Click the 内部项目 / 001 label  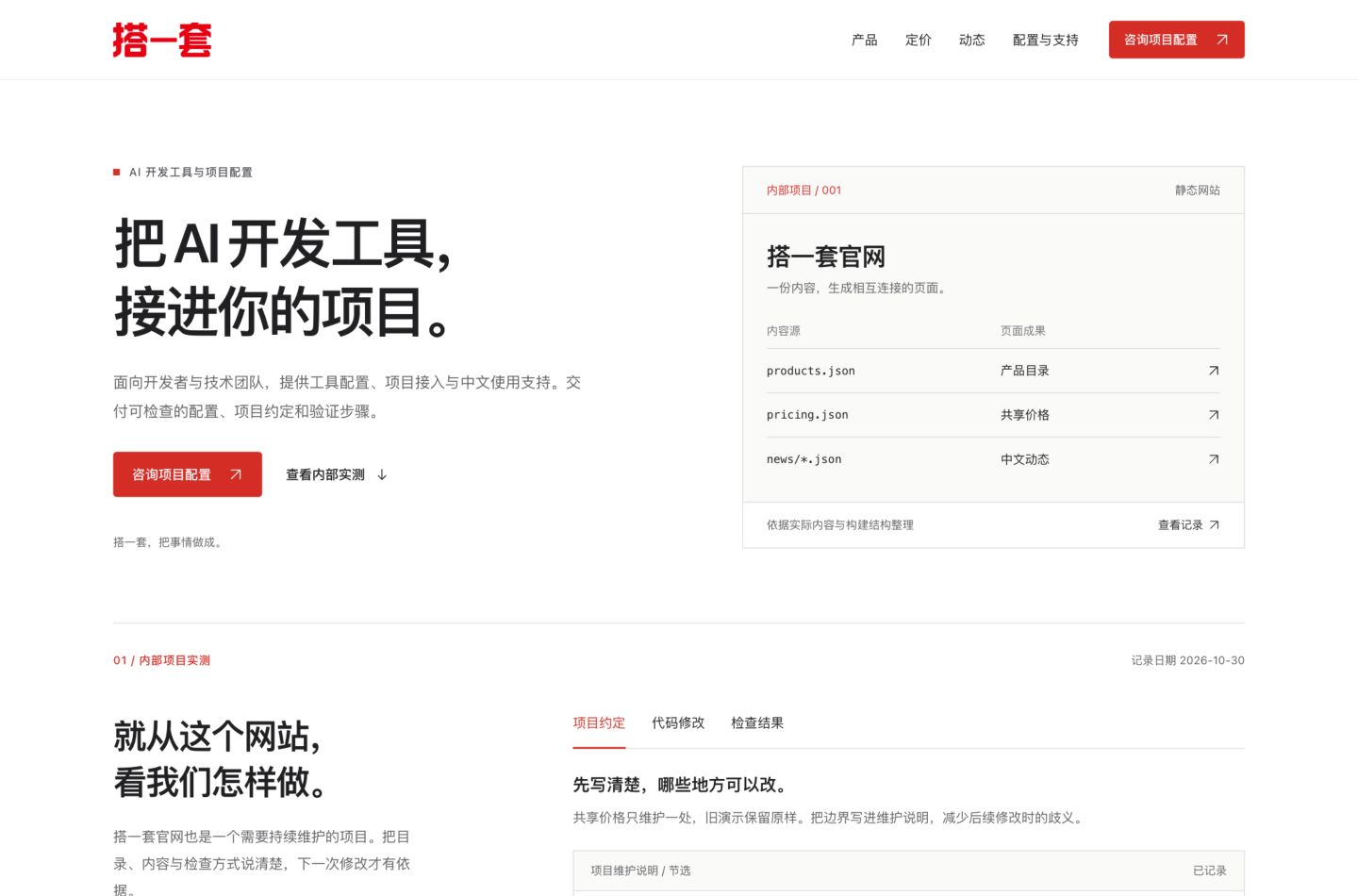point(804,191)
